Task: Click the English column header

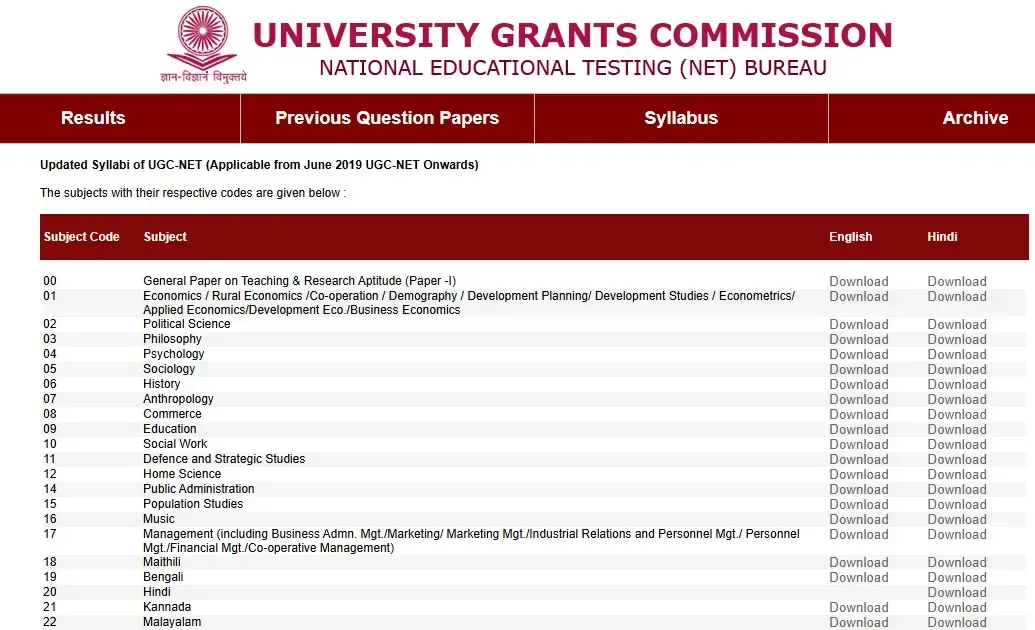Action: pos(851,237)
